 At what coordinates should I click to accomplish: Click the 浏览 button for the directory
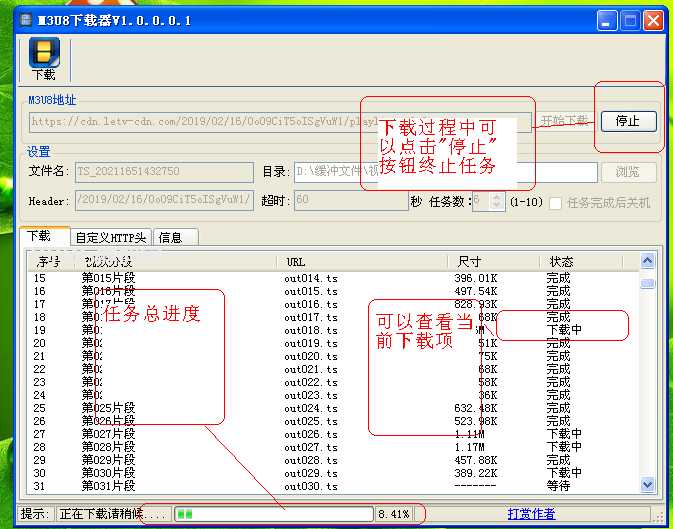(x=629, y=173)
